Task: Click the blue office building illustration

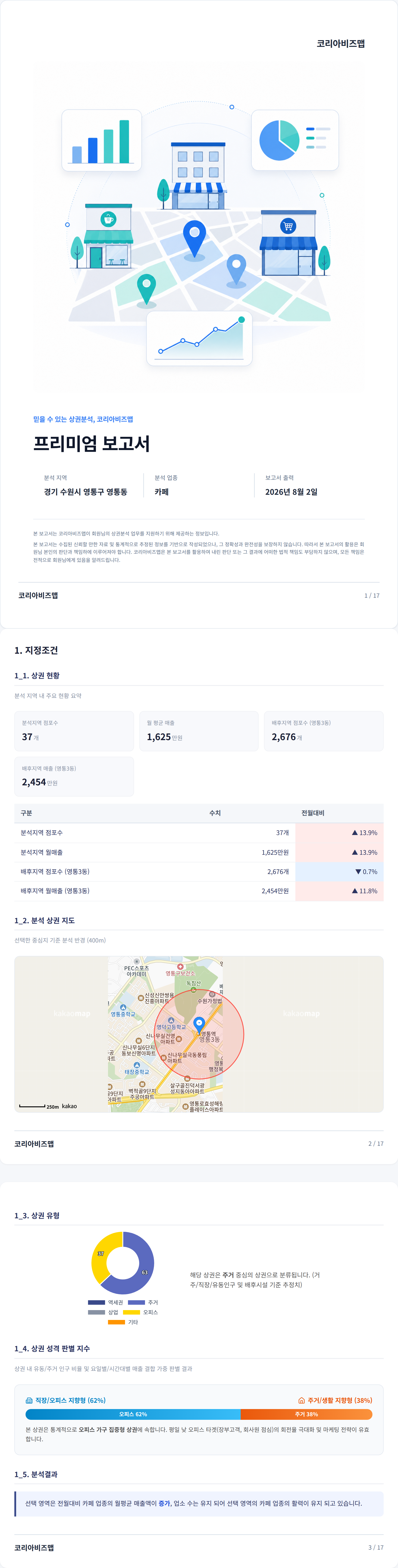Action: click(x=198, y=176)
